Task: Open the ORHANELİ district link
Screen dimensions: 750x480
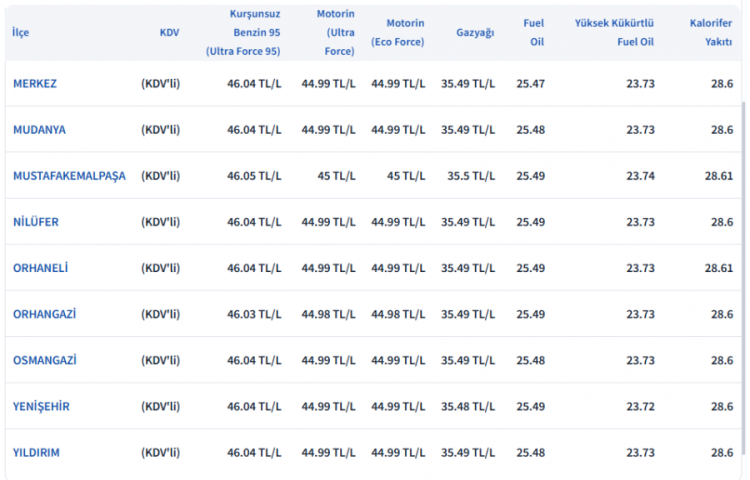Action: click(41, 268)
